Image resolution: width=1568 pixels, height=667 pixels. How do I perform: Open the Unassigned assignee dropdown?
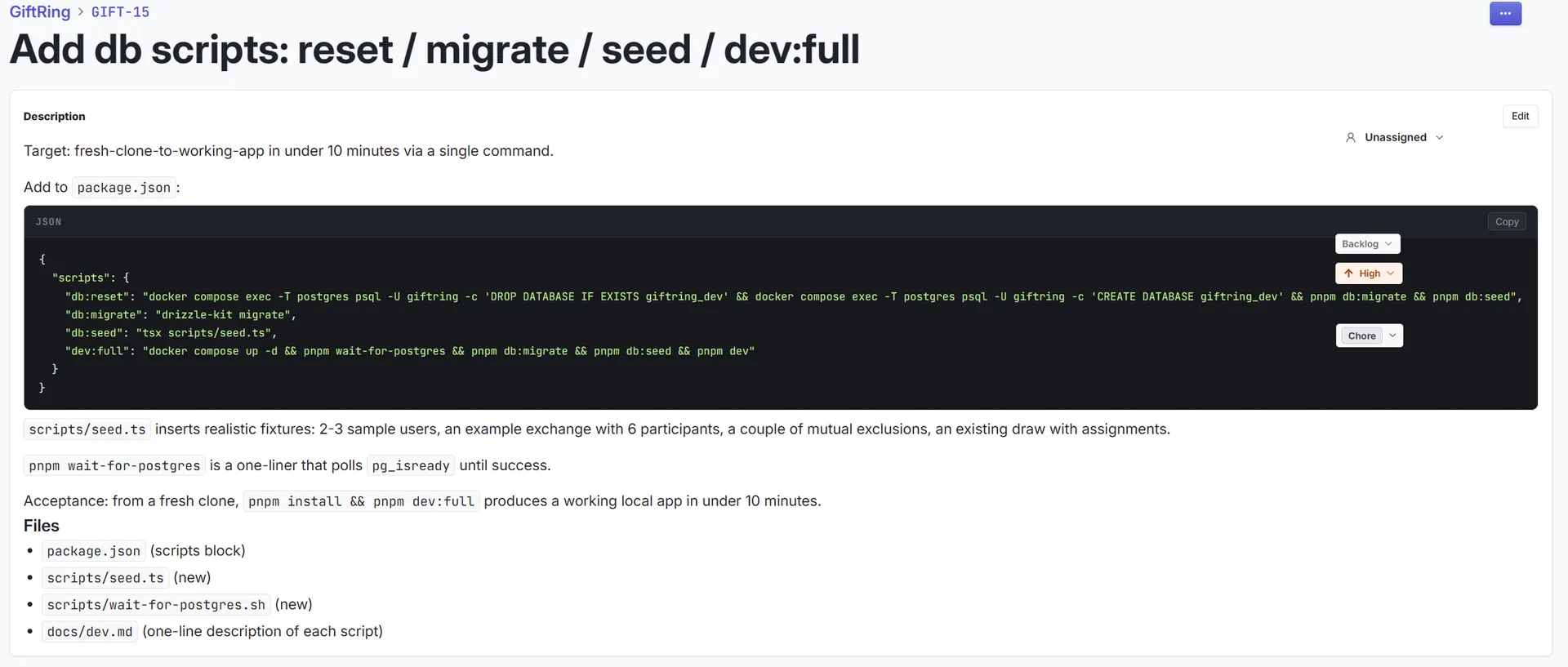(1395, 137)
